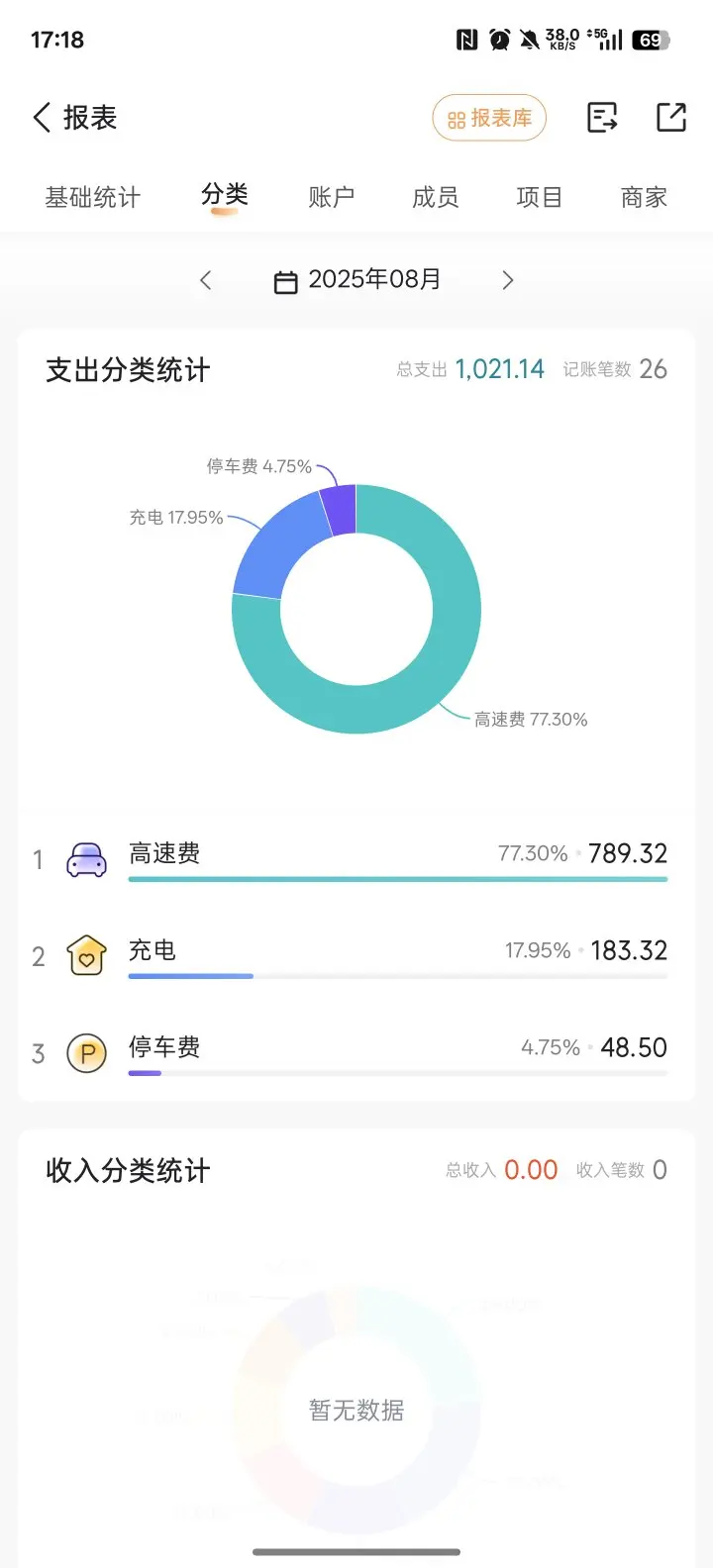Tap the parking P icon for 停车费
This screenshot has height=1568, width=713.
pyautogui.click(x=86, y=1053)
